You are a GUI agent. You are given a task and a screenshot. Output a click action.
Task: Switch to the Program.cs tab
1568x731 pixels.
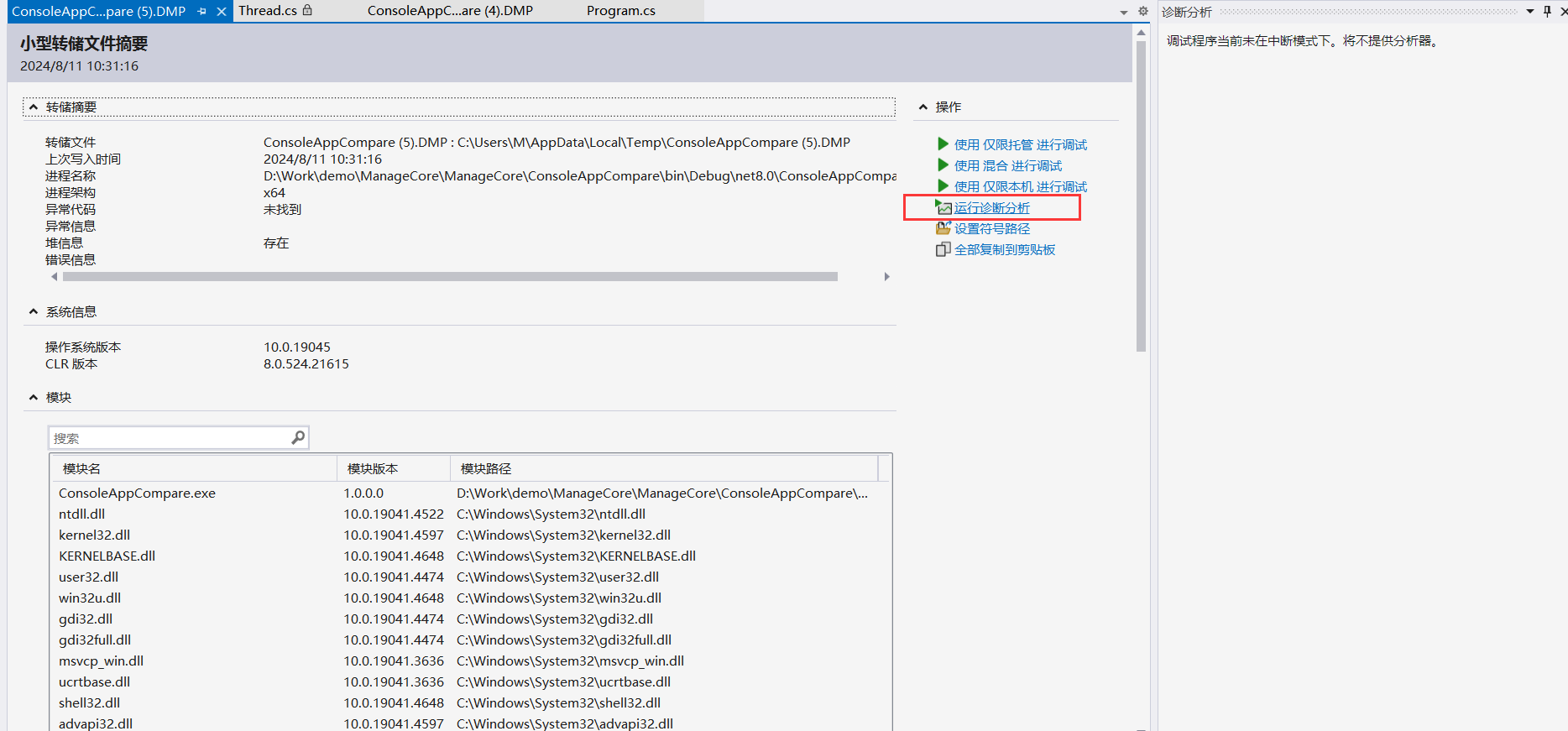click(x=621, y=11)
